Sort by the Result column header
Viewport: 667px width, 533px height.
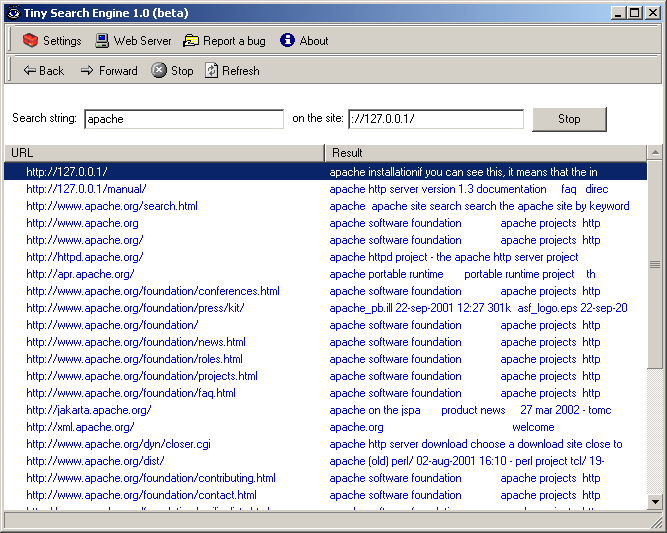coord(486,153)
